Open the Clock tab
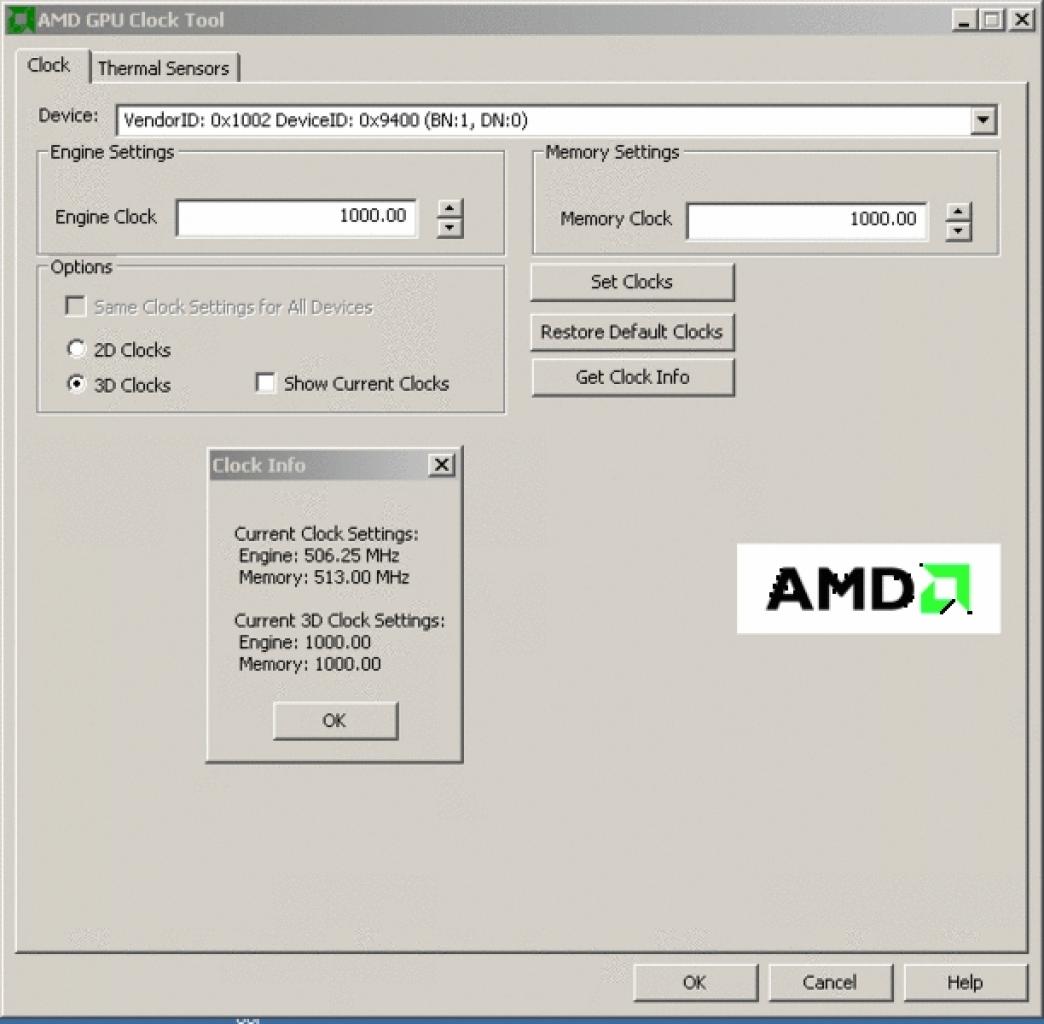The height and width of the screenshot is (1024, 1044). [x=49, y=65]
